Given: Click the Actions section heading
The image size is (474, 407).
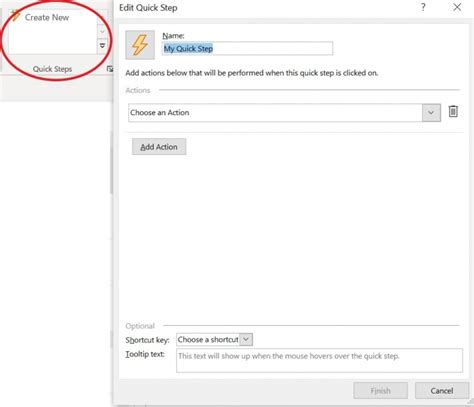Looking at the screenshot, I should pyautogui.click(x=138, y=90).
